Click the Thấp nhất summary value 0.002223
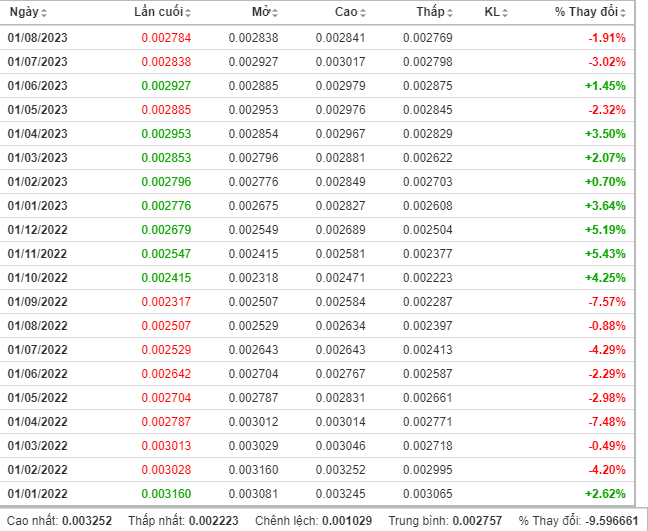The image size is (648, 531). pyautogui.click(x=215, y=521)
